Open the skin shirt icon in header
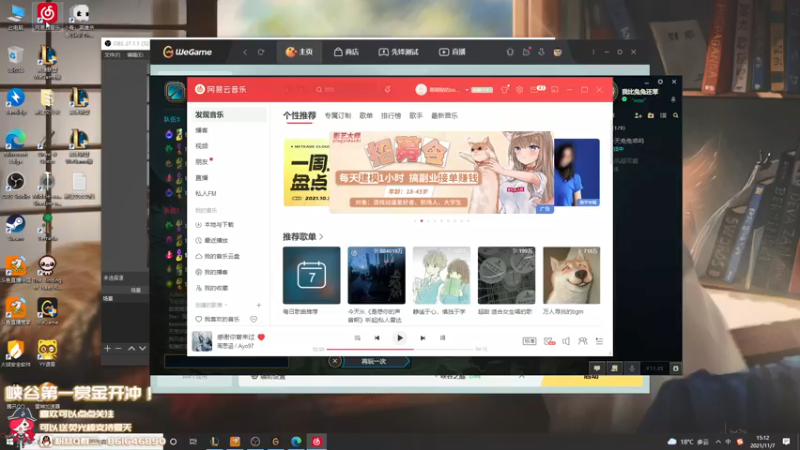800x450 pixels. click(505, 90)
